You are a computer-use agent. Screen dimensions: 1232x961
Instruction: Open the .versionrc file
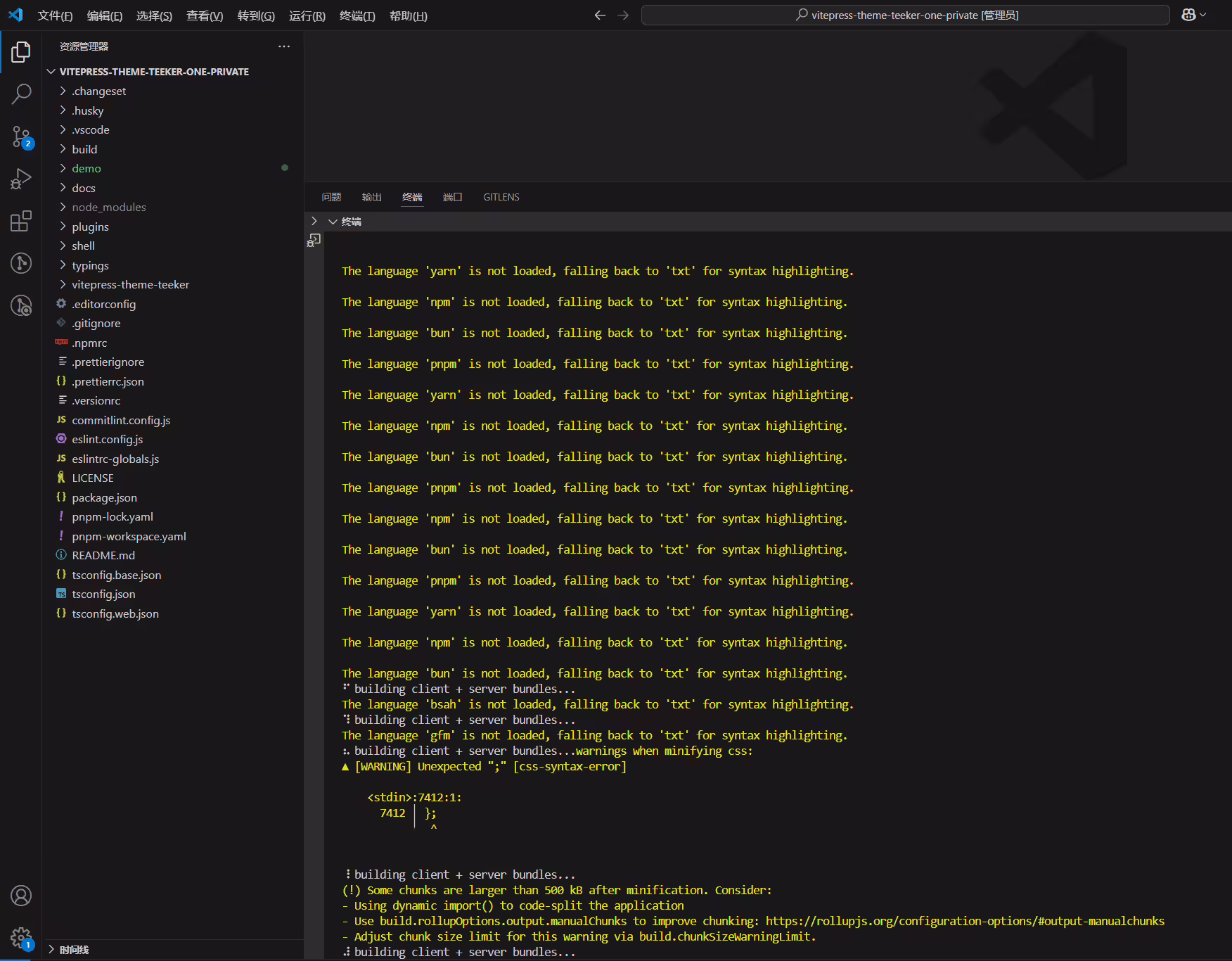(96, 400)
